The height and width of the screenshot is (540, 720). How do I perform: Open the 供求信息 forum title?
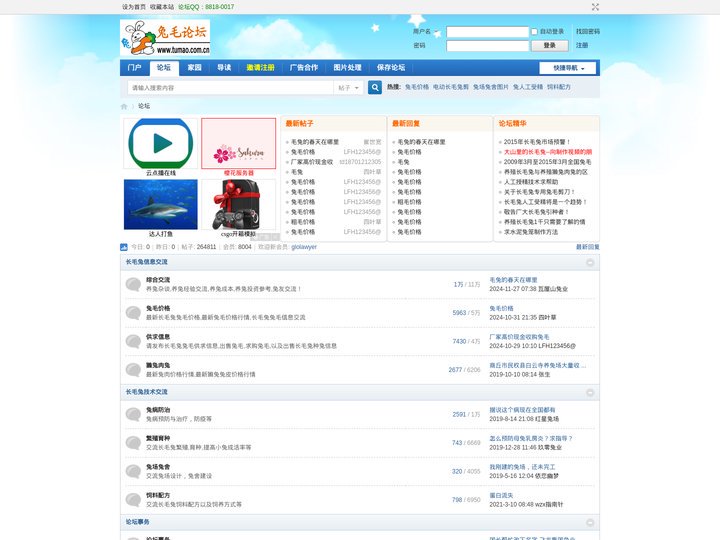[158, 337]
